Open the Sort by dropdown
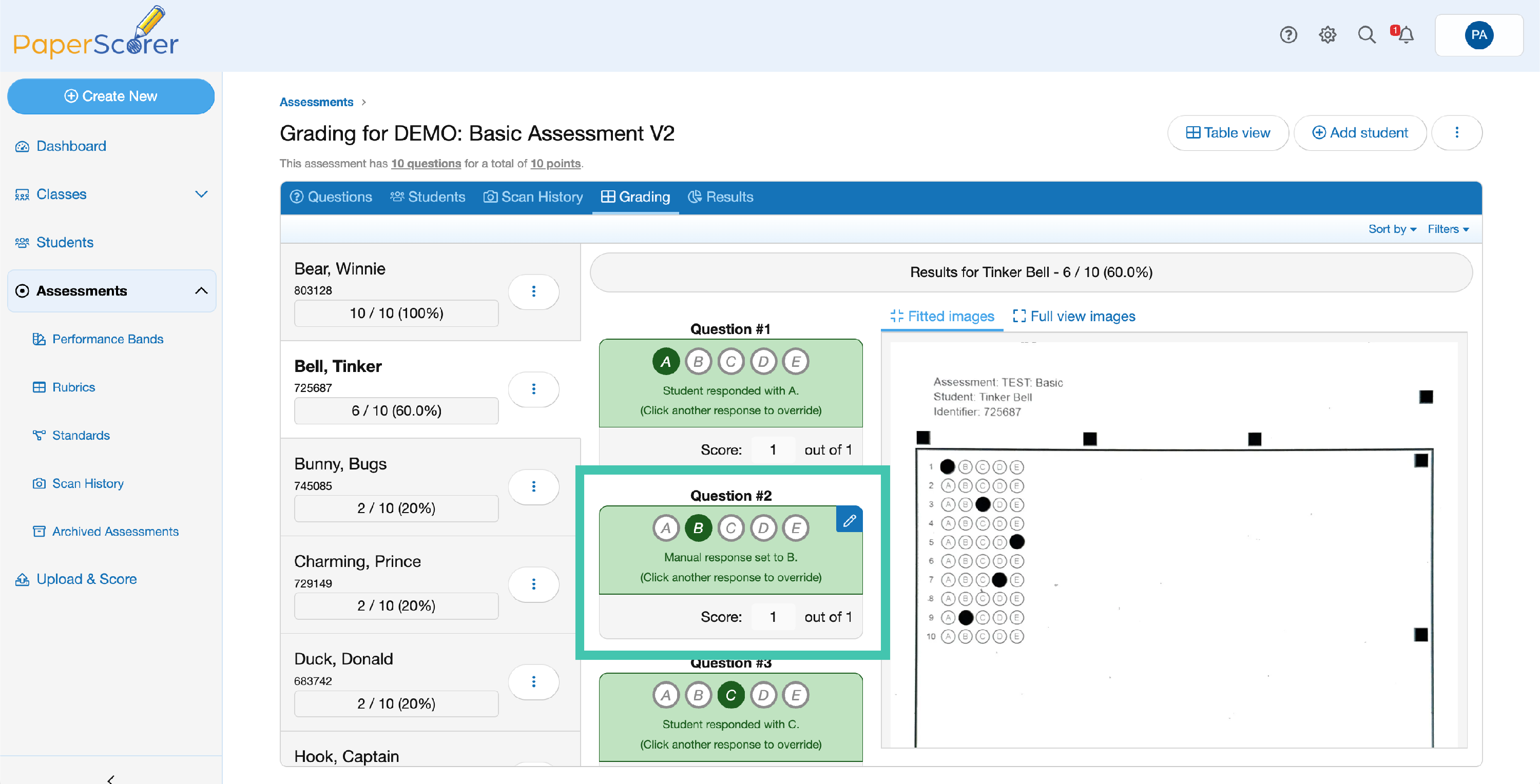The height and width of the screenshot is (784, 1540). 1392,229
